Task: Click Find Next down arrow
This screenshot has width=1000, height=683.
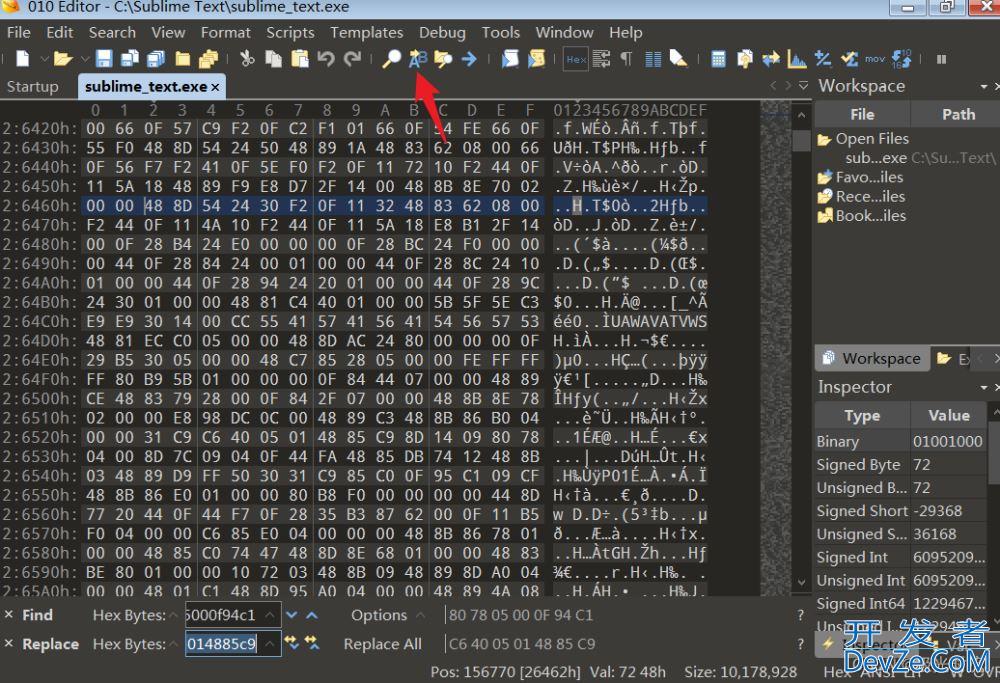Action: 292,615
